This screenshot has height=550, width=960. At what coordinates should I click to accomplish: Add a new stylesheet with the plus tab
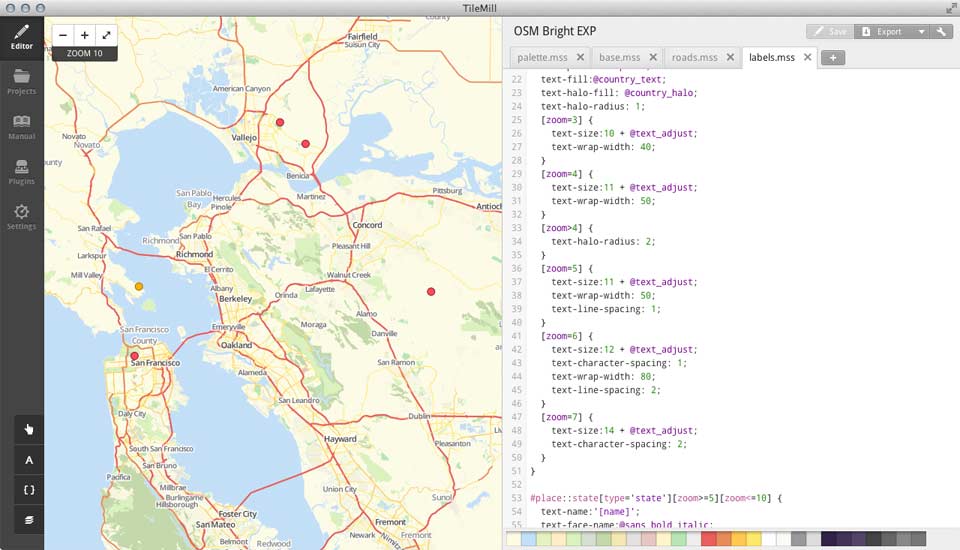(833, 58)
